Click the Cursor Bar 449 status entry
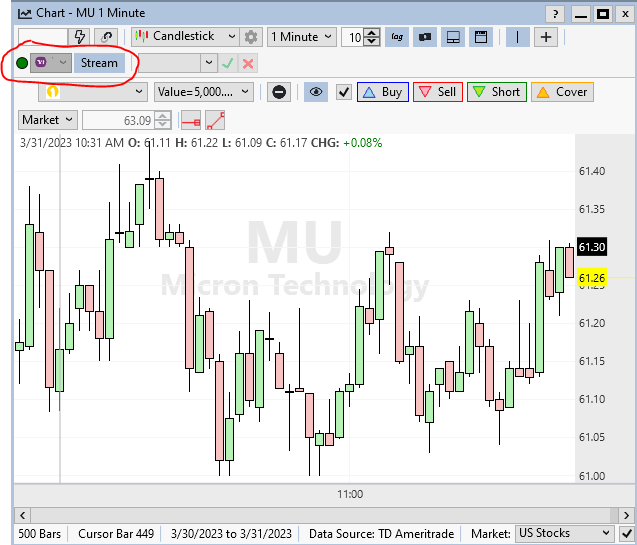The width and height of the screenshot is (637, 545). pos(116,533)
